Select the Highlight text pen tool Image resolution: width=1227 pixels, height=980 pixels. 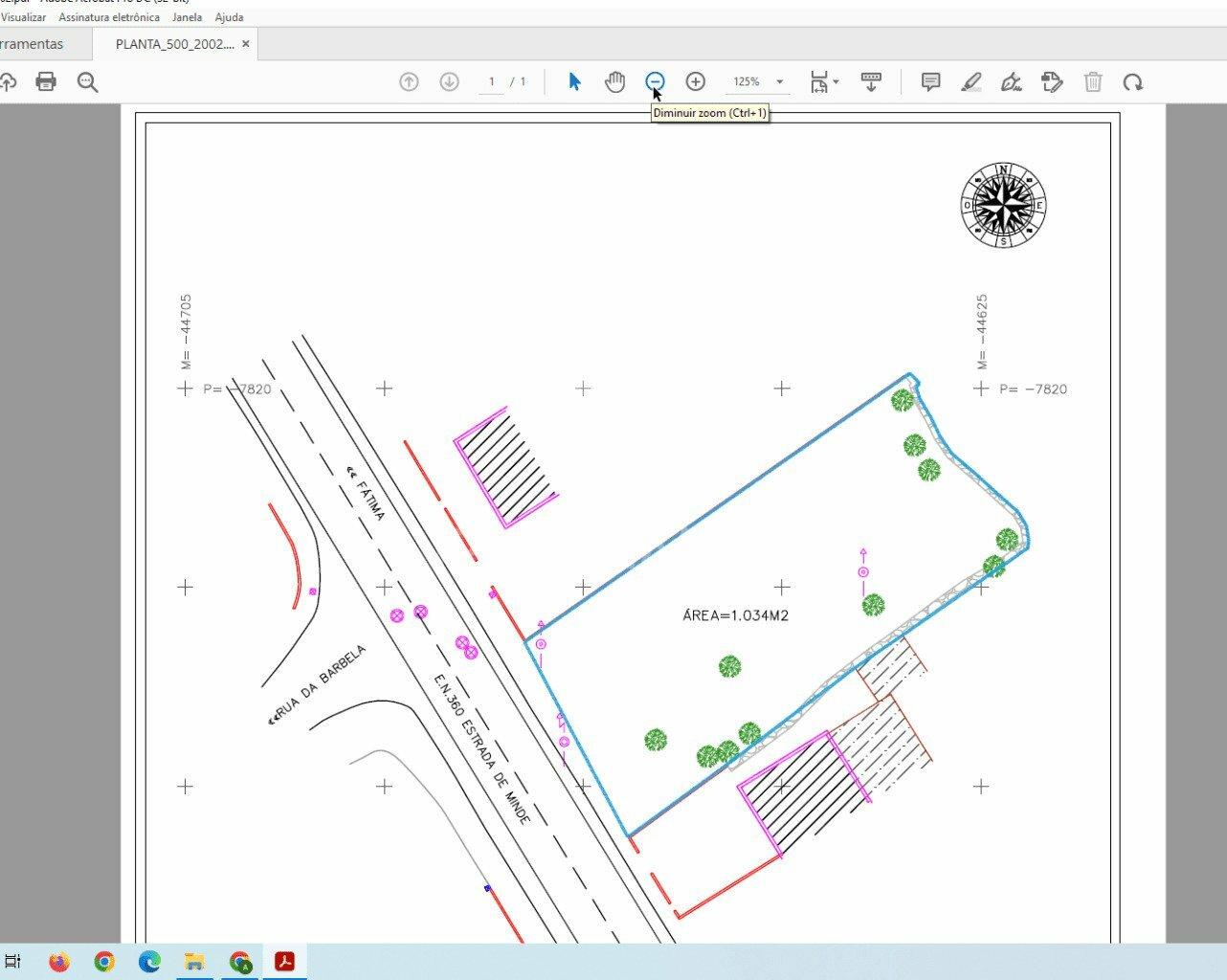(971, 82)
